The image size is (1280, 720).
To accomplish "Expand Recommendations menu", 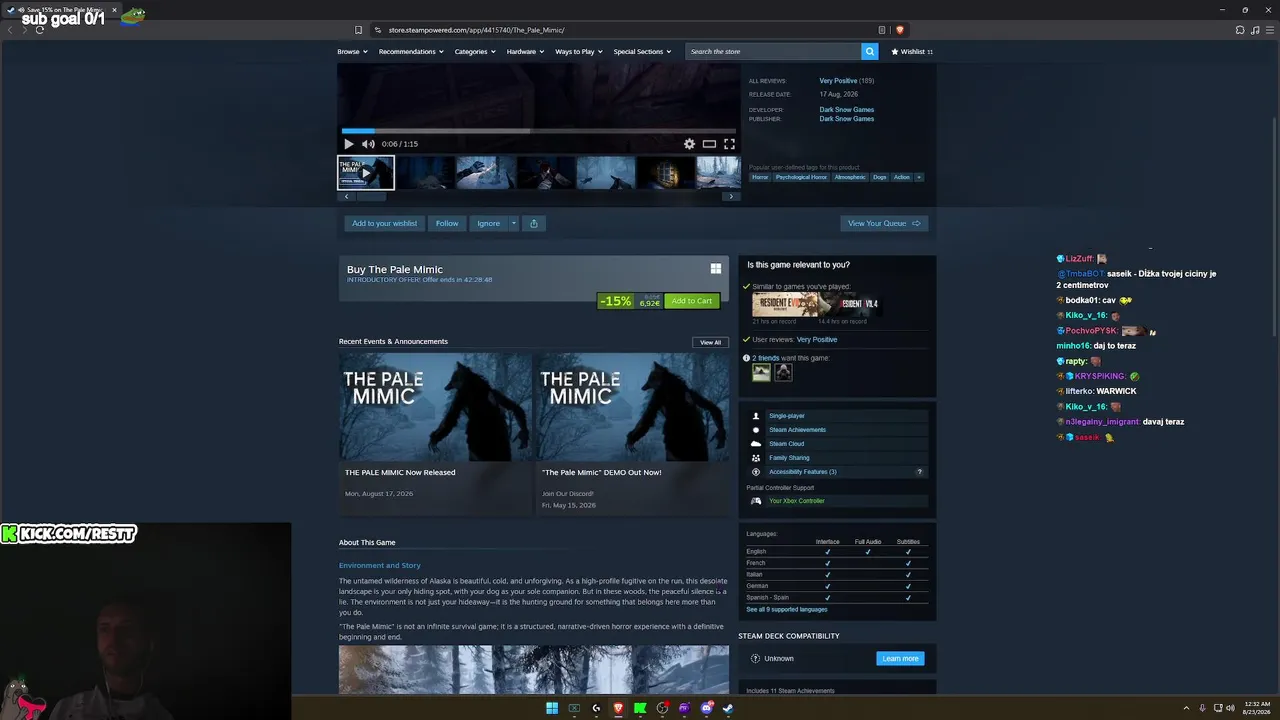I will pos(411,52).
